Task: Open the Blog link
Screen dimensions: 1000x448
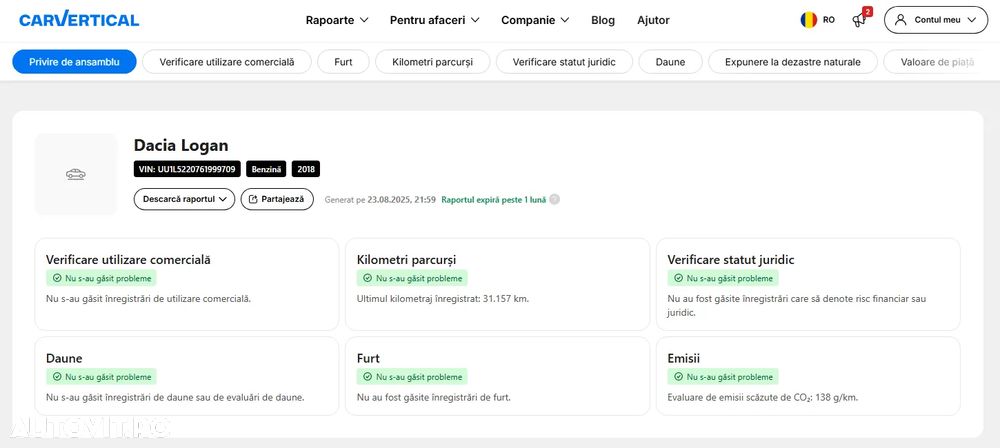Action: 603,20
